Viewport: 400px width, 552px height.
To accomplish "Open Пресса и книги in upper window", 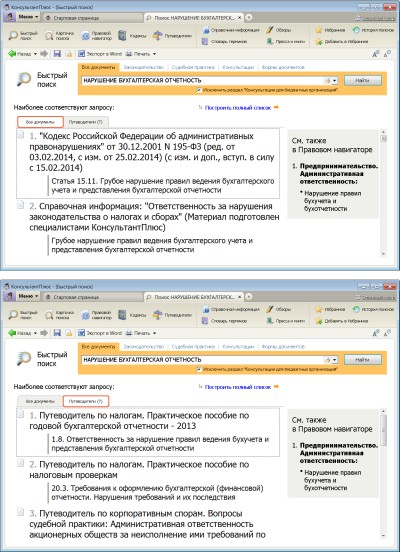I will pos(286,42).
